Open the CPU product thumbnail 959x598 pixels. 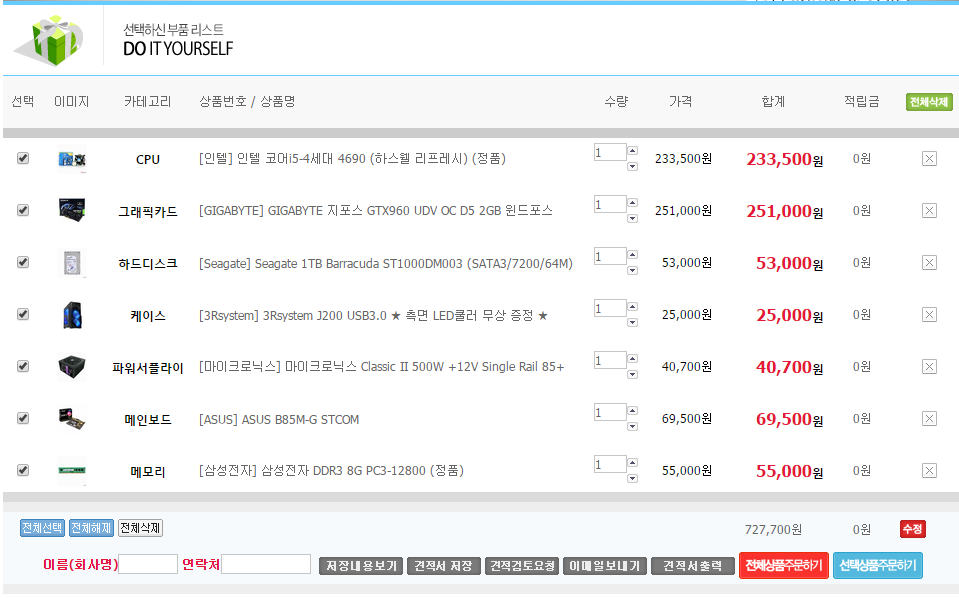click(72, 160)
